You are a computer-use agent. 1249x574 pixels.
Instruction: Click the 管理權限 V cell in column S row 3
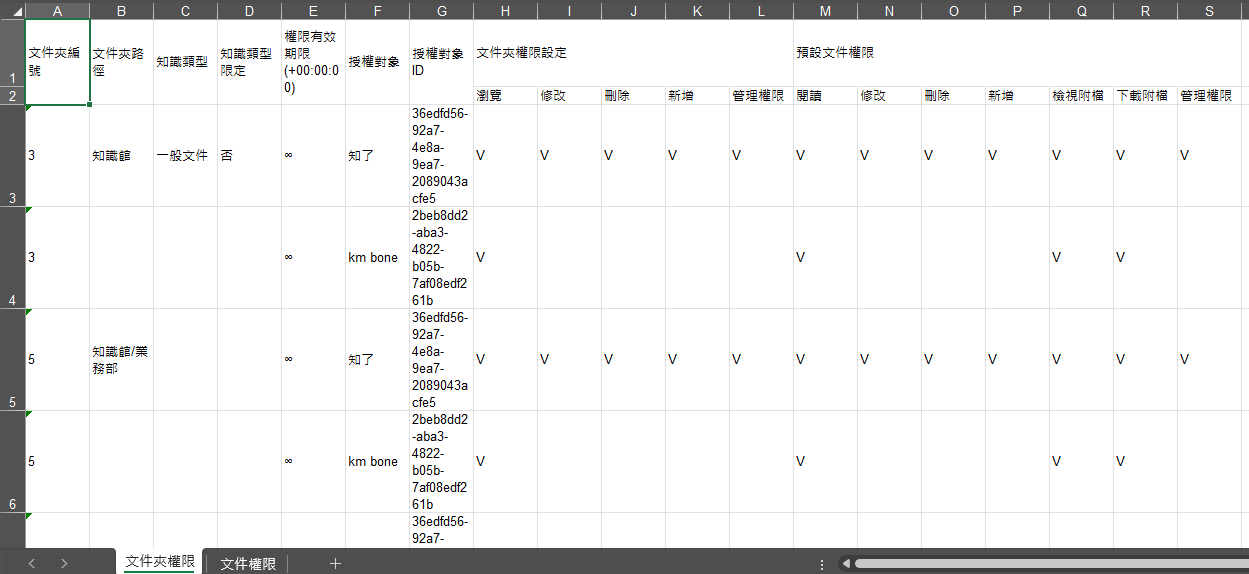pyautogui.click(x=1184, y=156)
